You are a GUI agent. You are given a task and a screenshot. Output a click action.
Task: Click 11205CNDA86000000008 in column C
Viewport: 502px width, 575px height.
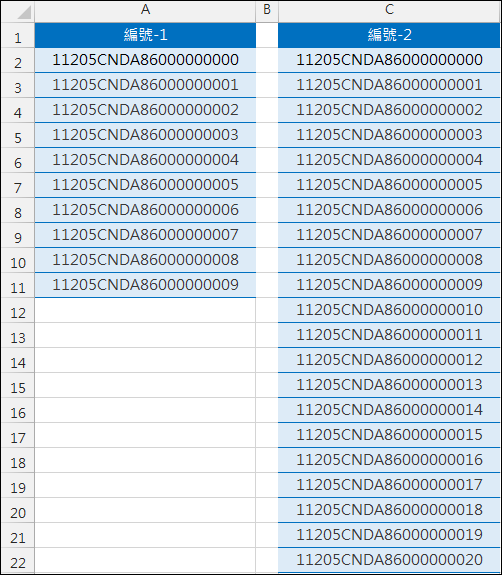(389, 260)
